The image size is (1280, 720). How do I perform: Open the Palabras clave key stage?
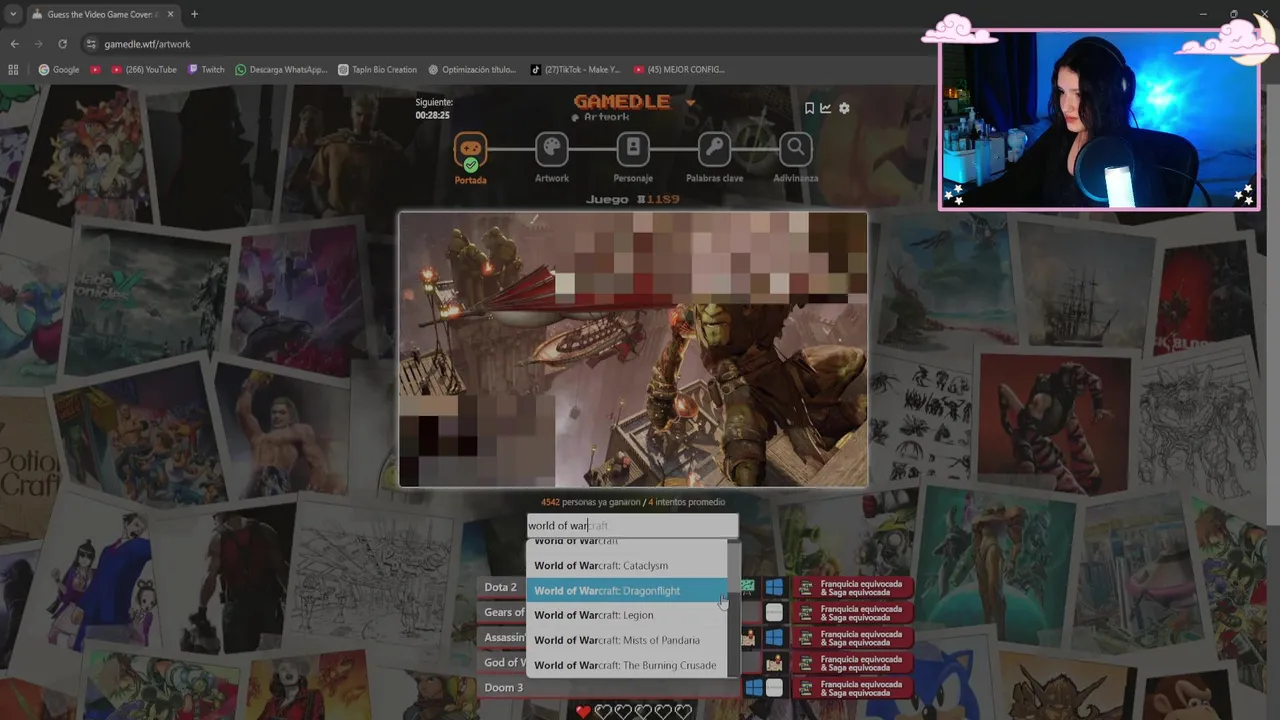(x=714, y=150)
